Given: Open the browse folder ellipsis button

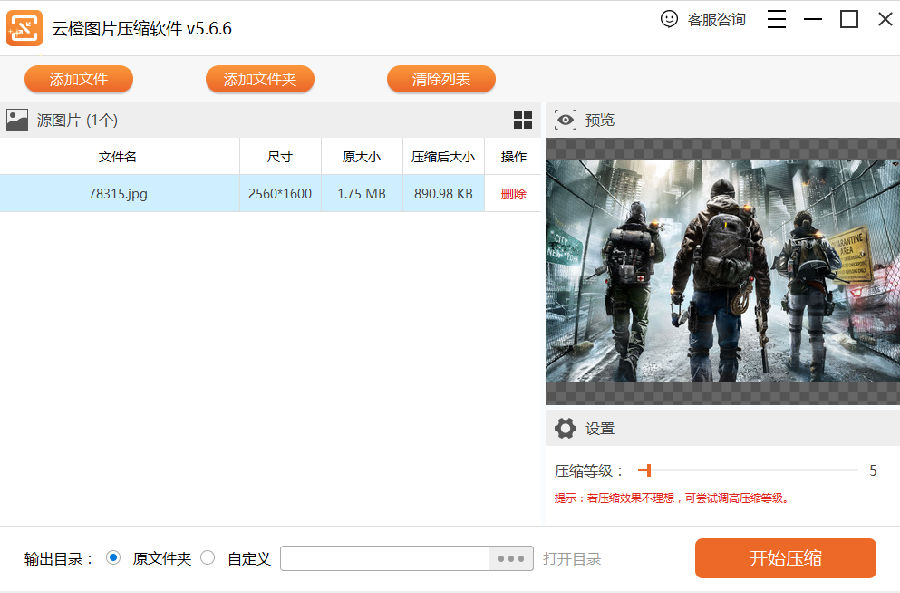Looking at the screenshot, I should 511,559.
